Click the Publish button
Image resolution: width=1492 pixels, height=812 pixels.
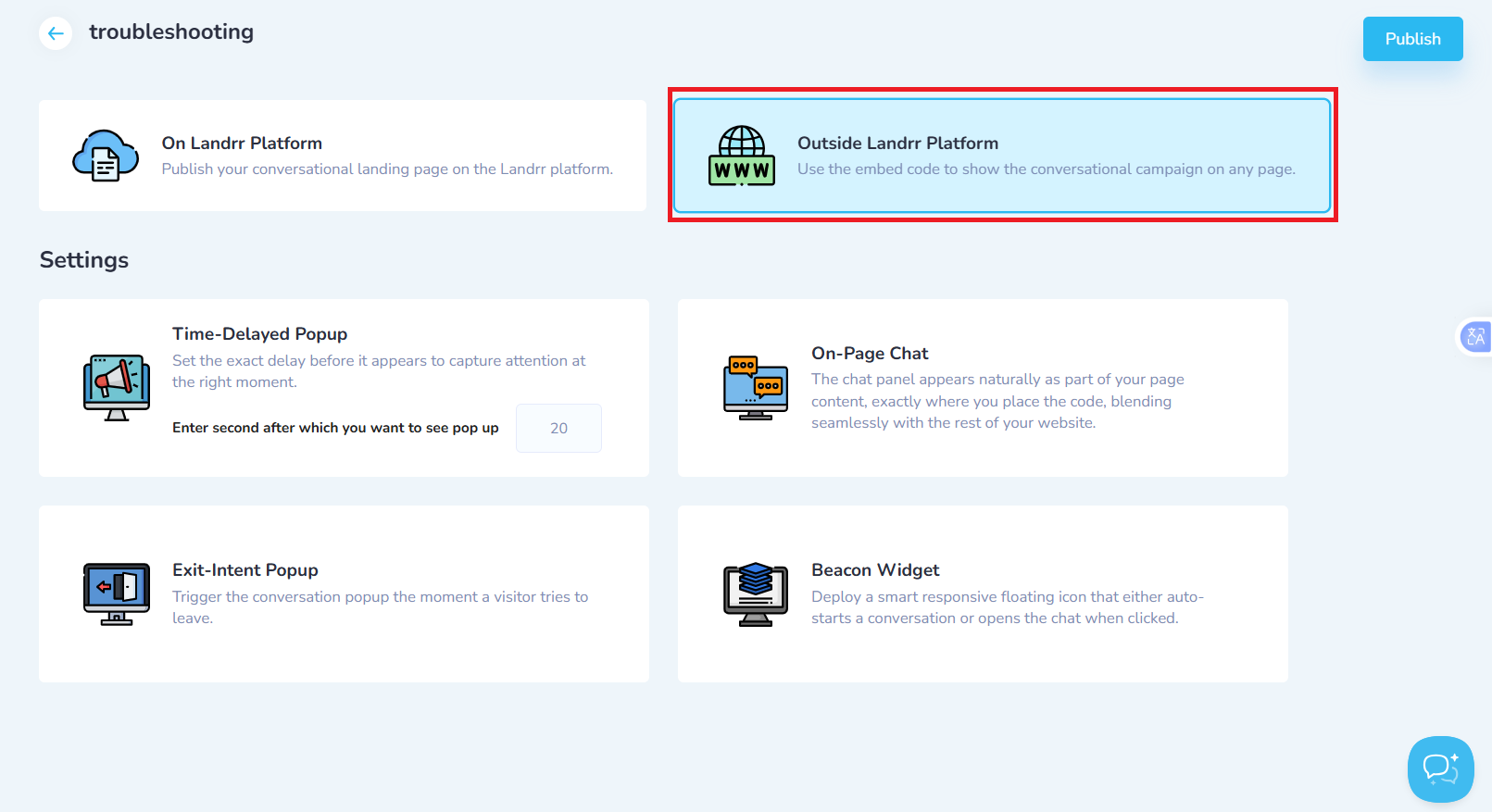(x=1412, y=39)
